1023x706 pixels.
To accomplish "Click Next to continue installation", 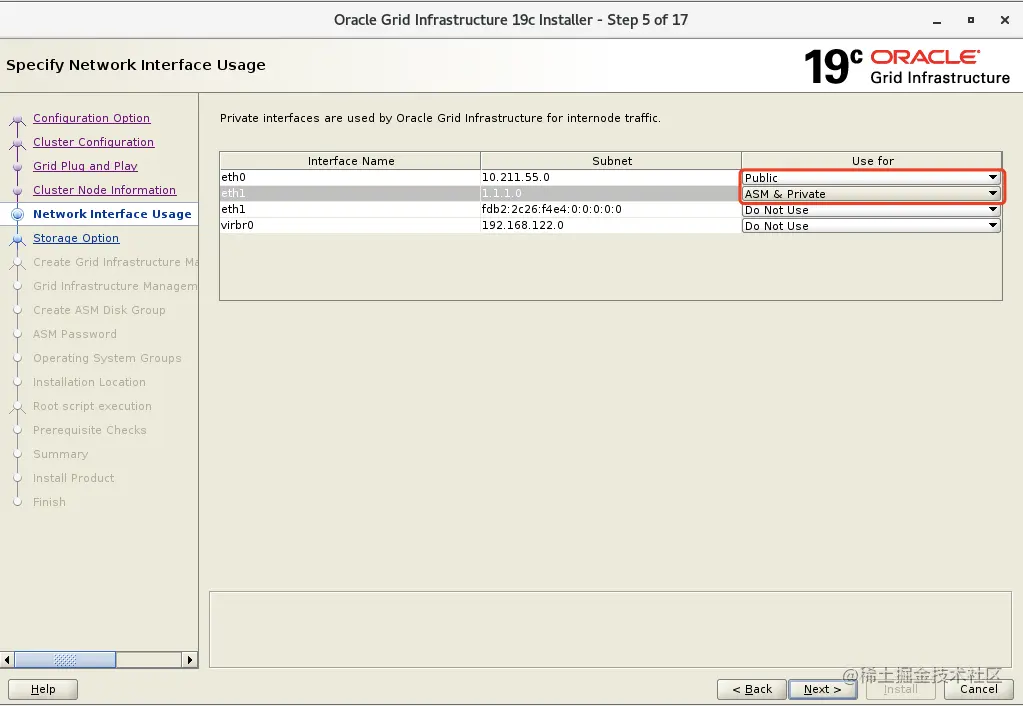I will tap(823, 689).
